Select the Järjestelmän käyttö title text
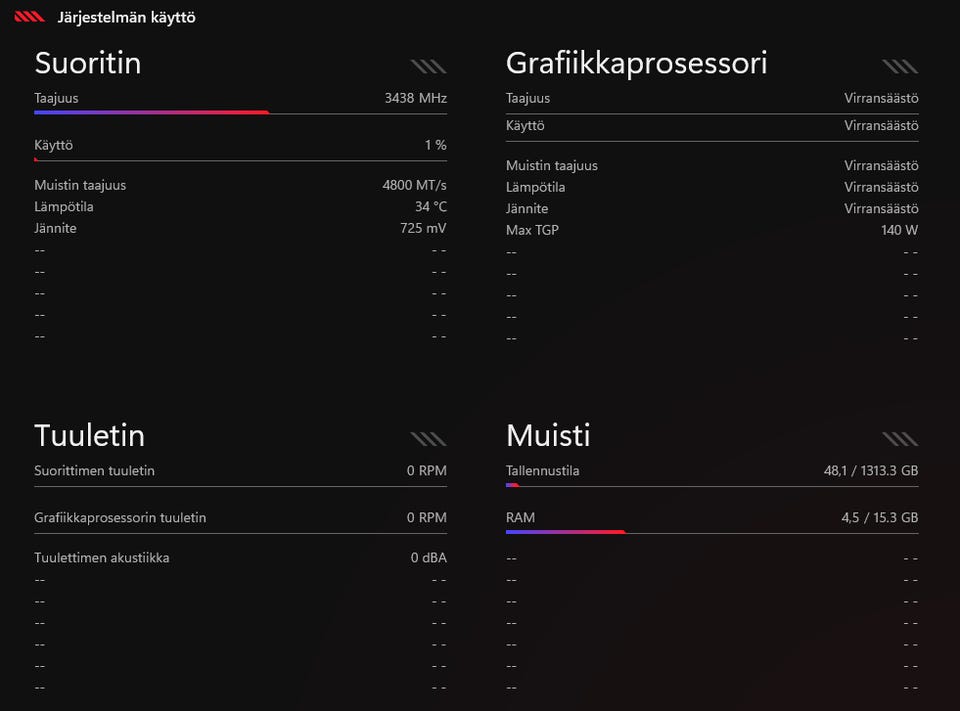The image size is (960, 711). coord(127,18)
